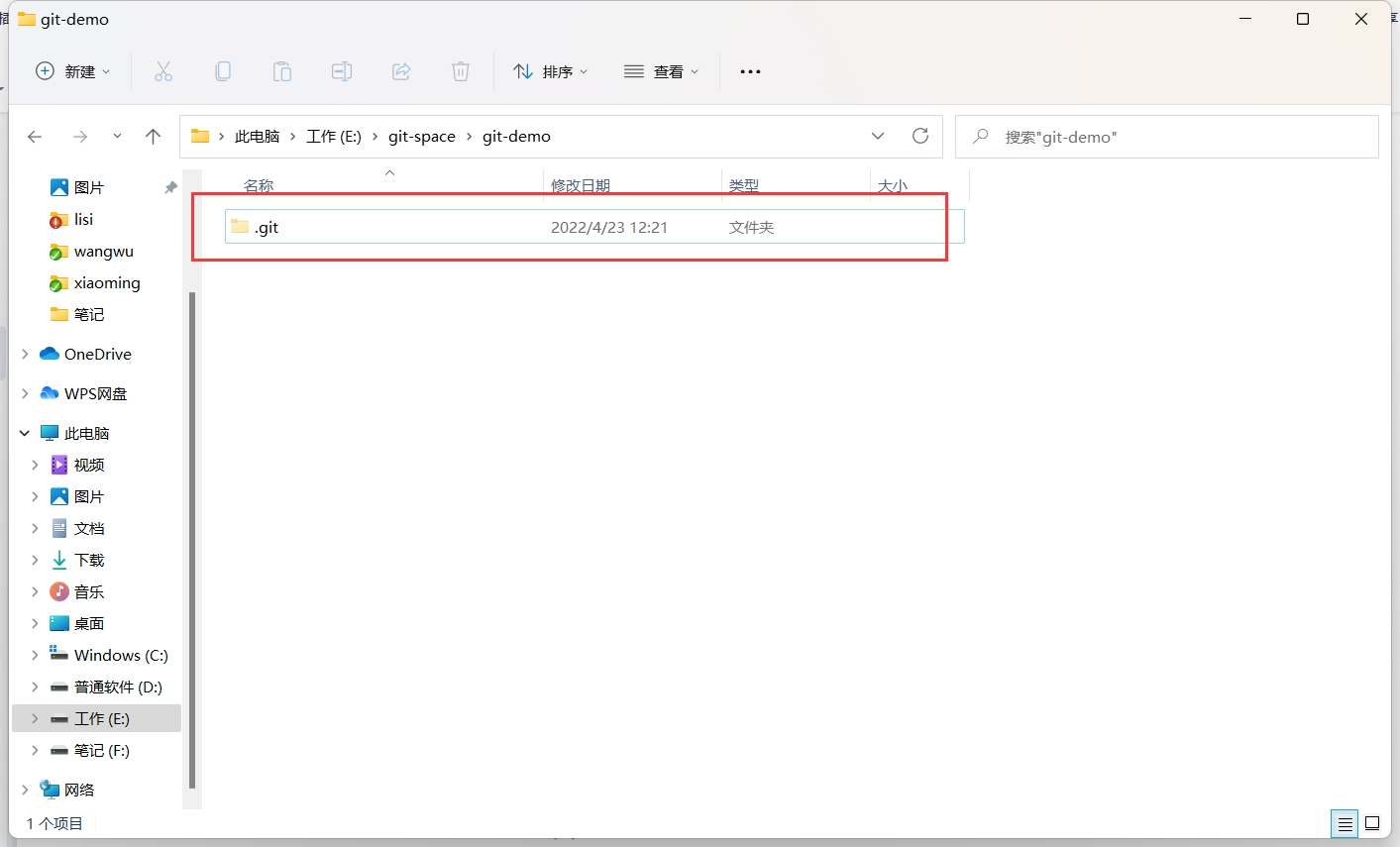
Task: Switch to large icons view in status bar
Action: coord(1372,823)
